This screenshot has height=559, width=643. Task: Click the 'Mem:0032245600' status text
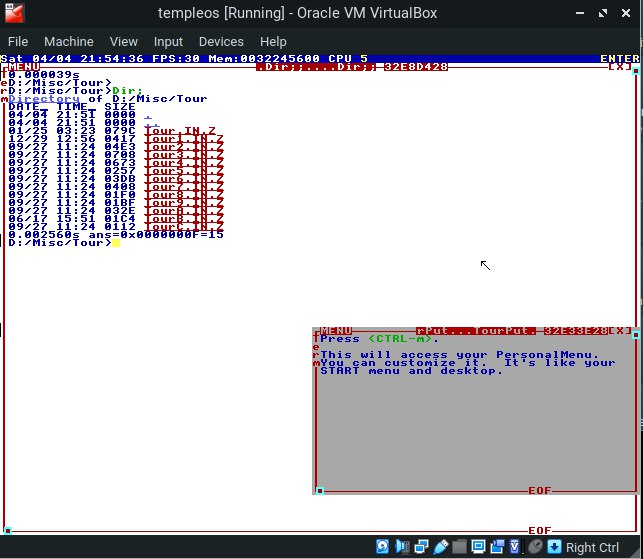pyautogui.click(x=264, y=59)
